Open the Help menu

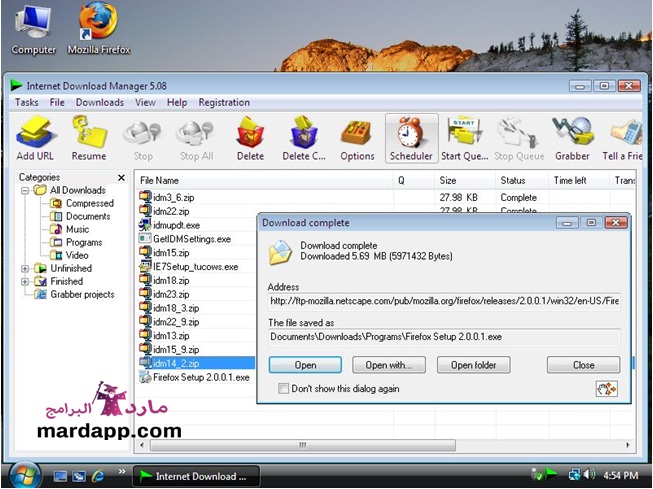pyautogui.click(x=177, y=102)
